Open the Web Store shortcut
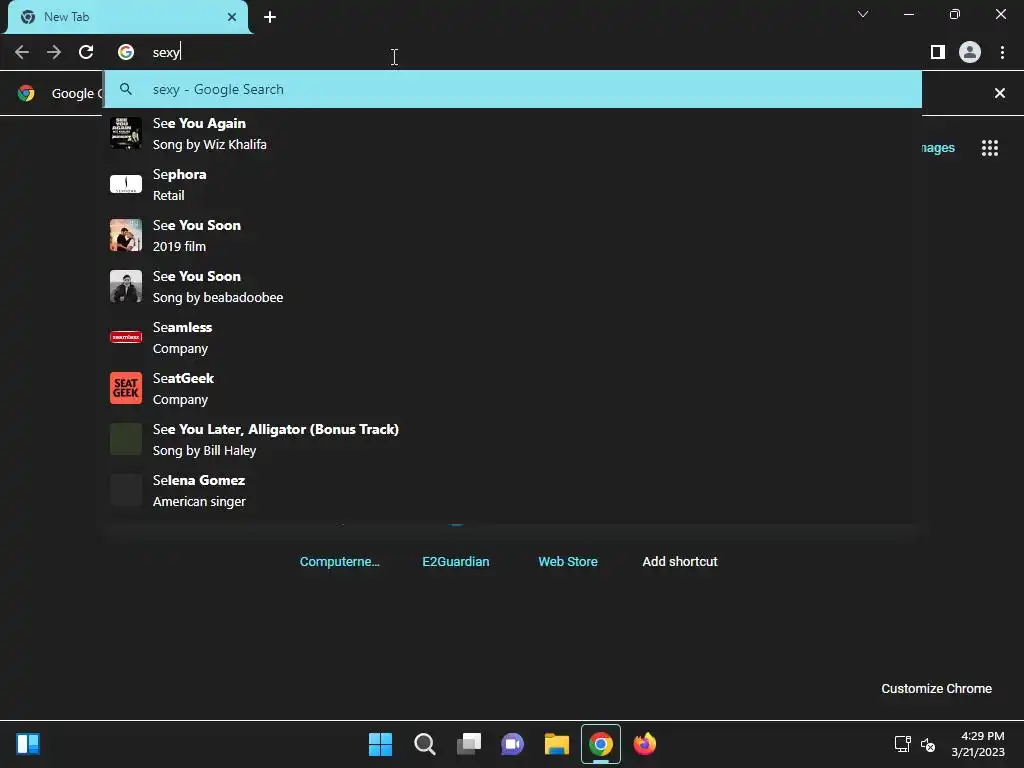The image size is (1024, 768). point(568,562)
